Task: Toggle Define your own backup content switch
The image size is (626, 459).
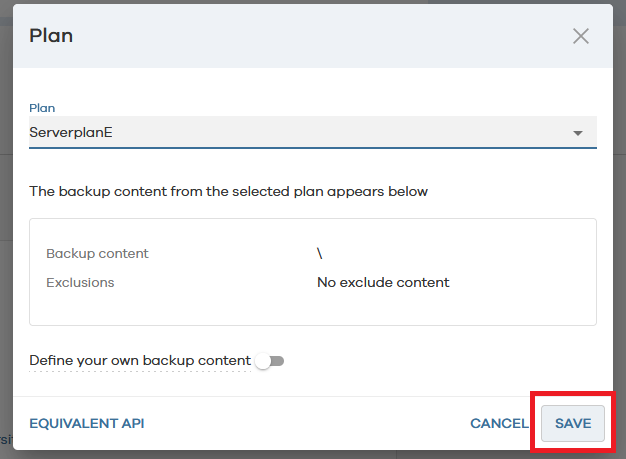Action: click(x=270, y=361)
